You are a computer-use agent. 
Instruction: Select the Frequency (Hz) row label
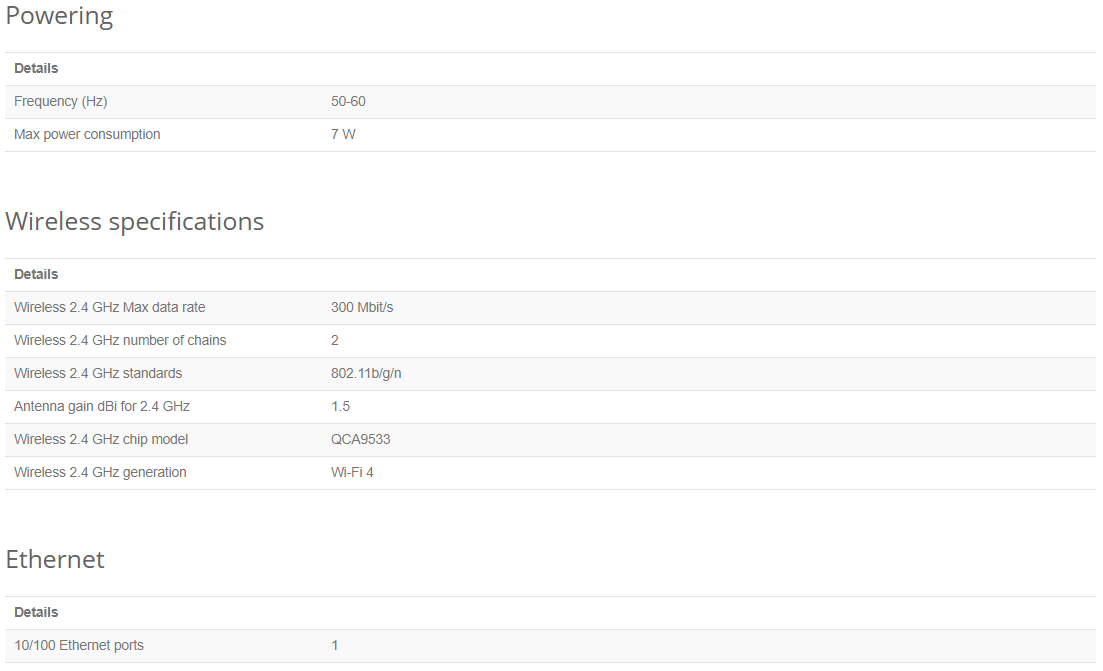pyautogui.click(x=60, y=101)
